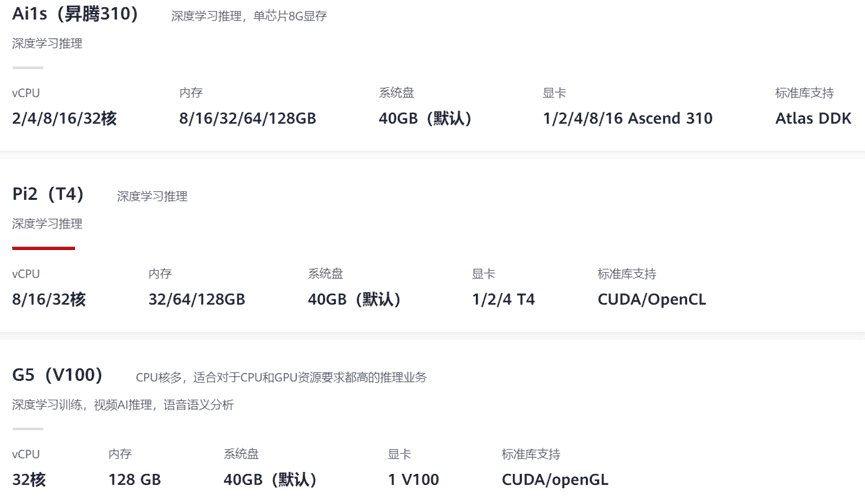Image resolution: width=865 pixels, height=496 pixels.
Task: Click the Atlas DDK library text
Action: (x=813, y=118)
